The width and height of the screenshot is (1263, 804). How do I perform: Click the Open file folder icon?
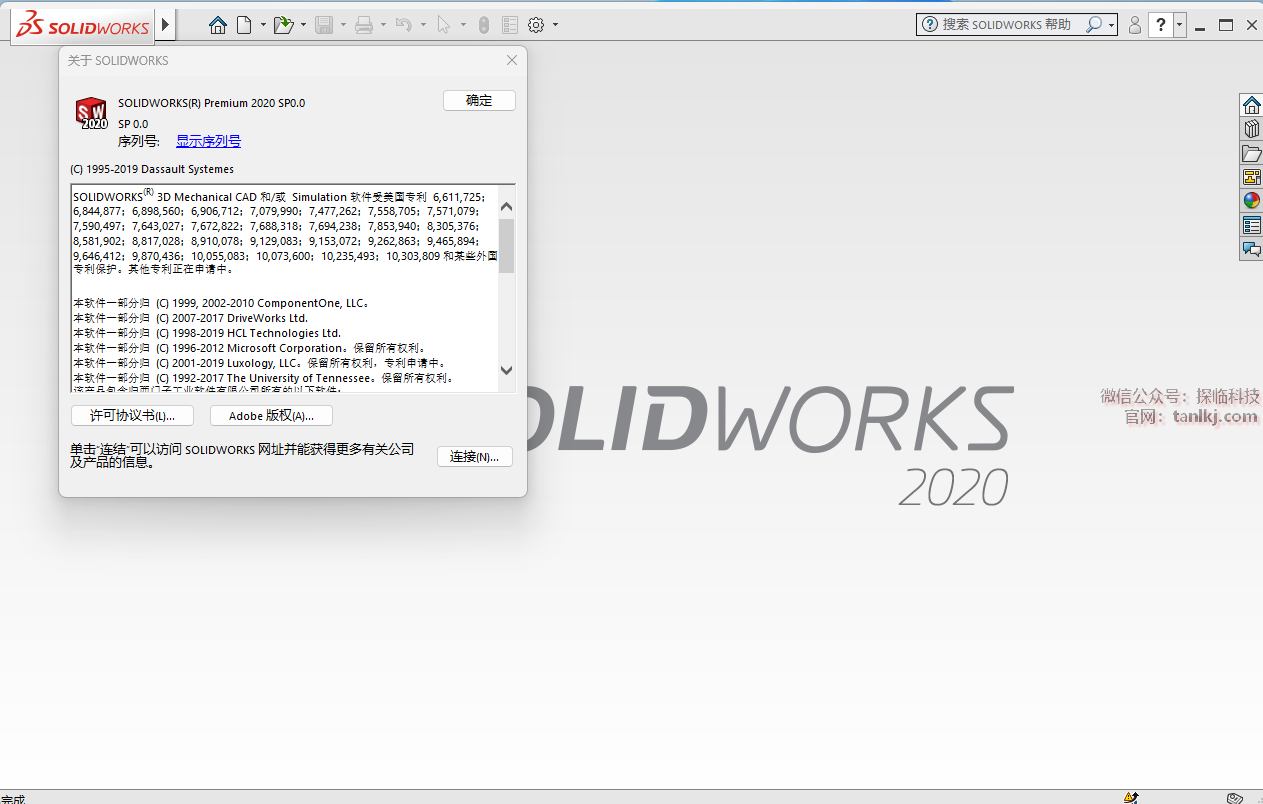[284, 25]
